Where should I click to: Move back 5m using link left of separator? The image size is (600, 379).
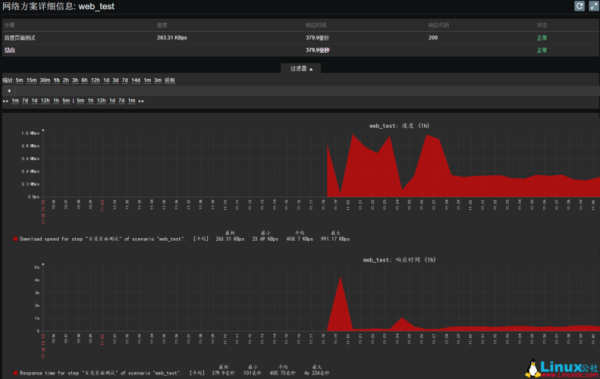(66, 101)
